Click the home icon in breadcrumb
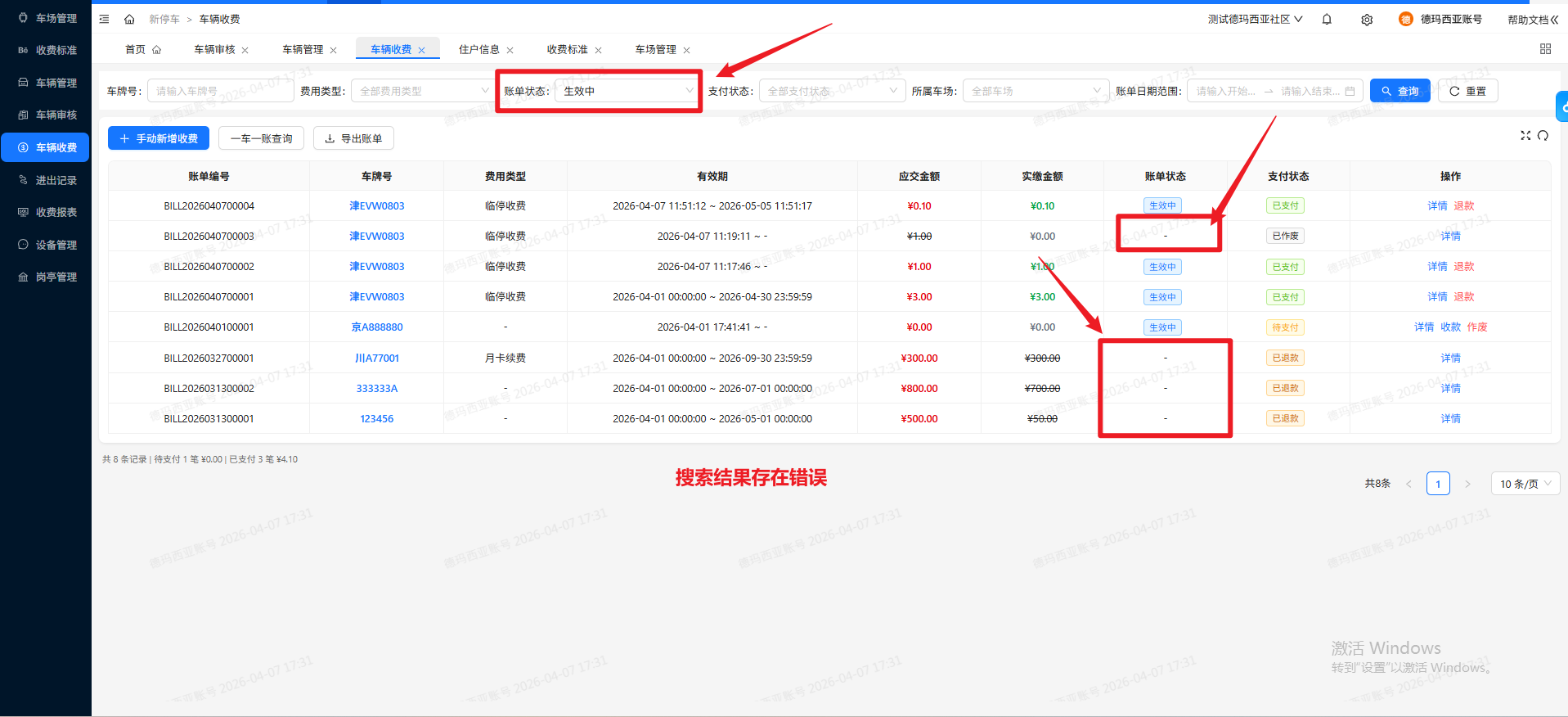The height and width of the screenshot is (717, 1568). [x=129, y=19]
